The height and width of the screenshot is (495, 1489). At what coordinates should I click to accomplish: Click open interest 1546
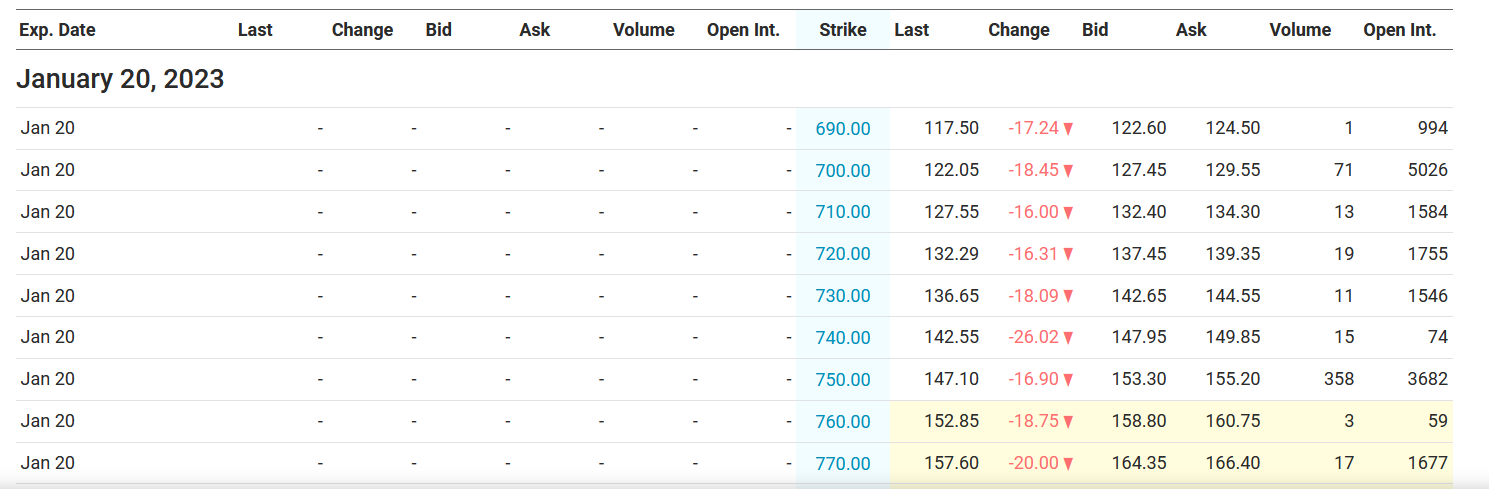tap(1428, 296)
